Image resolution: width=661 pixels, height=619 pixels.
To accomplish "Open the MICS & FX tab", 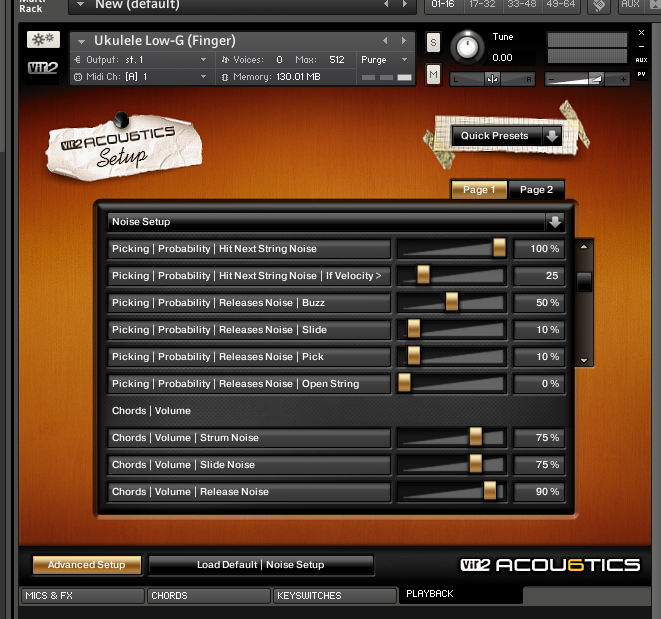I will 83,596.
